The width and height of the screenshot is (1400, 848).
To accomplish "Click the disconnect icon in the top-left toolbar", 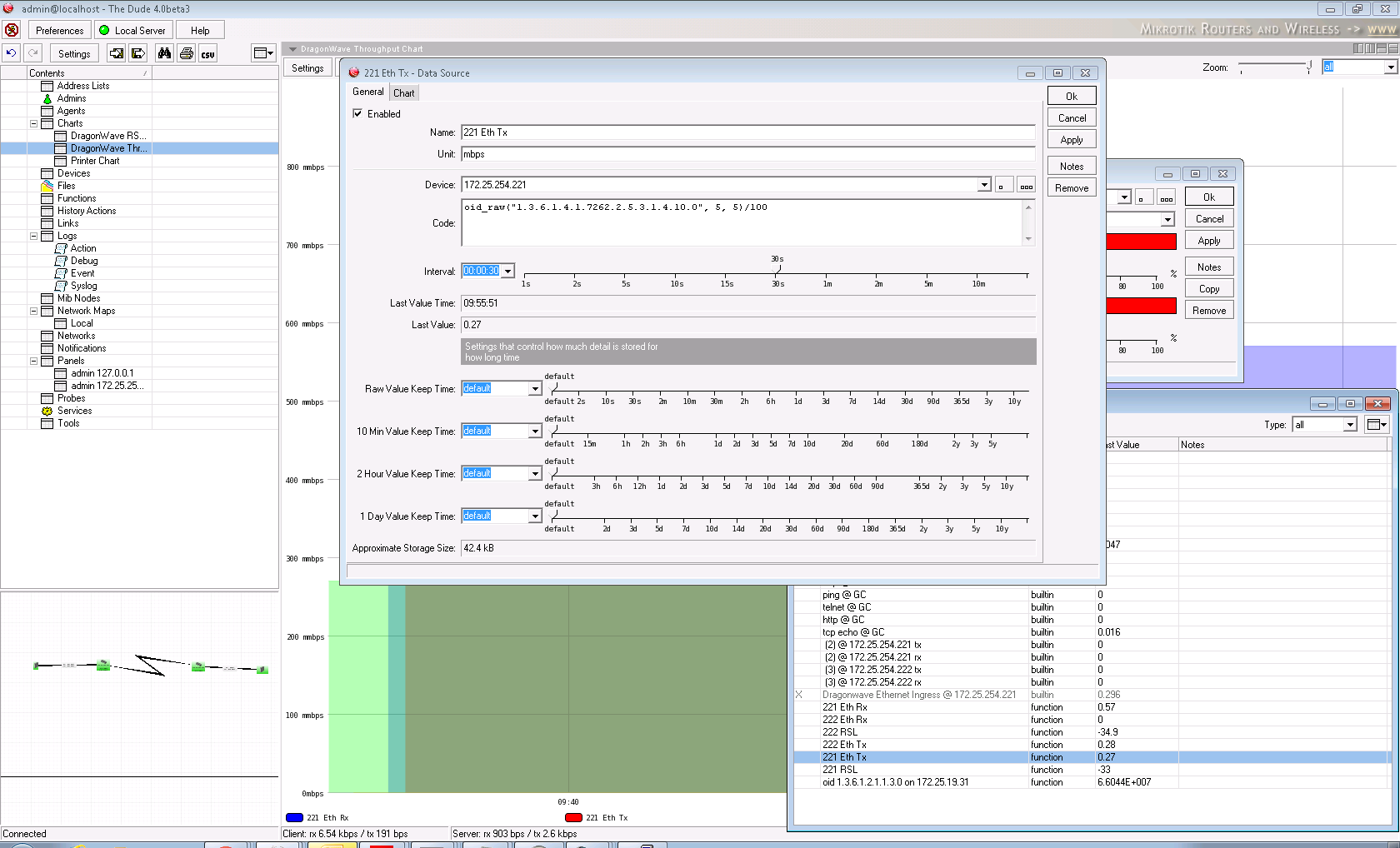I will click(x=12, y=30).
